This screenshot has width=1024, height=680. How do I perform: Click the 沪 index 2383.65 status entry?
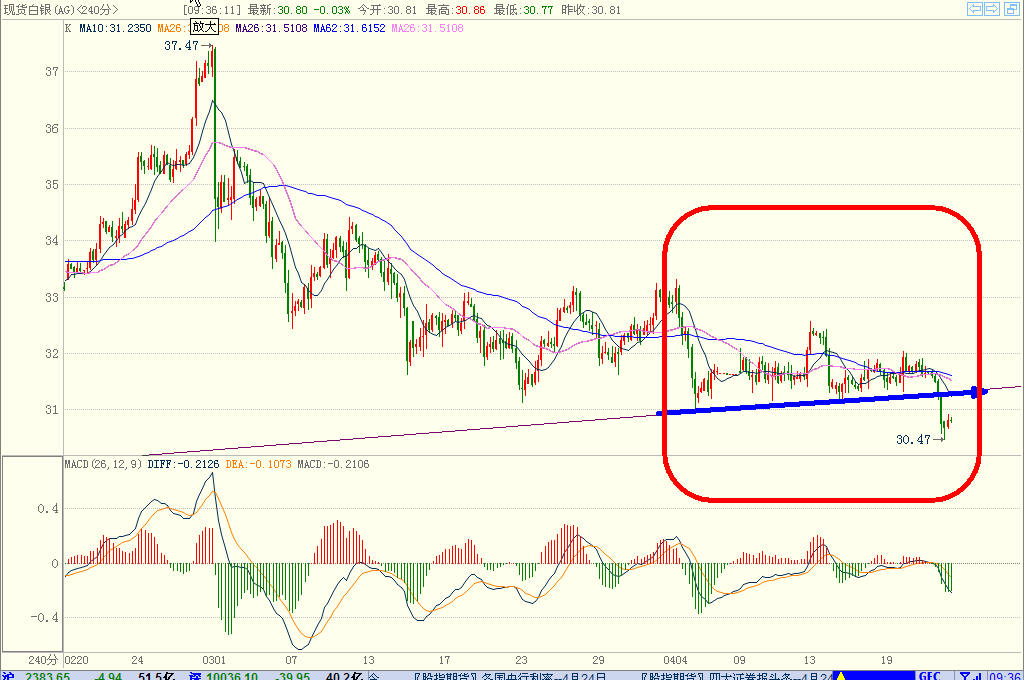point(36,675)
